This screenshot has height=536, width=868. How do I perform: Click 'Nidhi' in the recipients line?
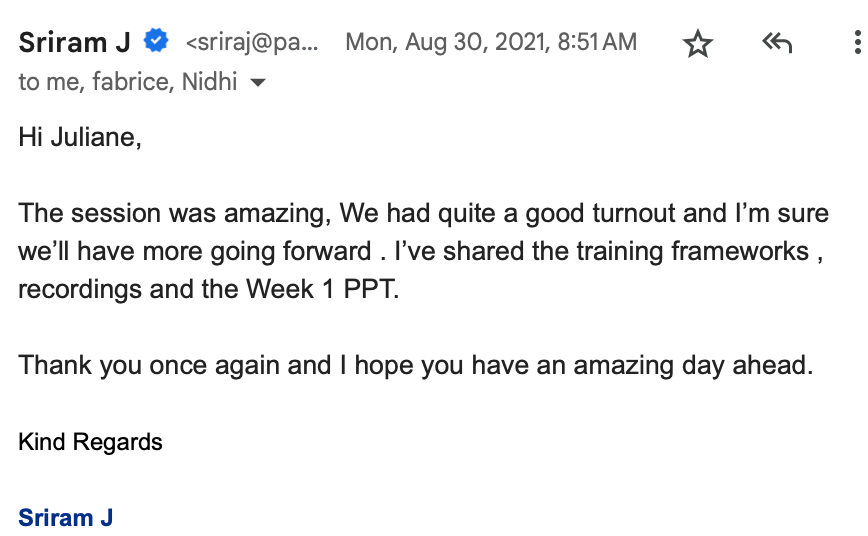(x=209, y=81)
